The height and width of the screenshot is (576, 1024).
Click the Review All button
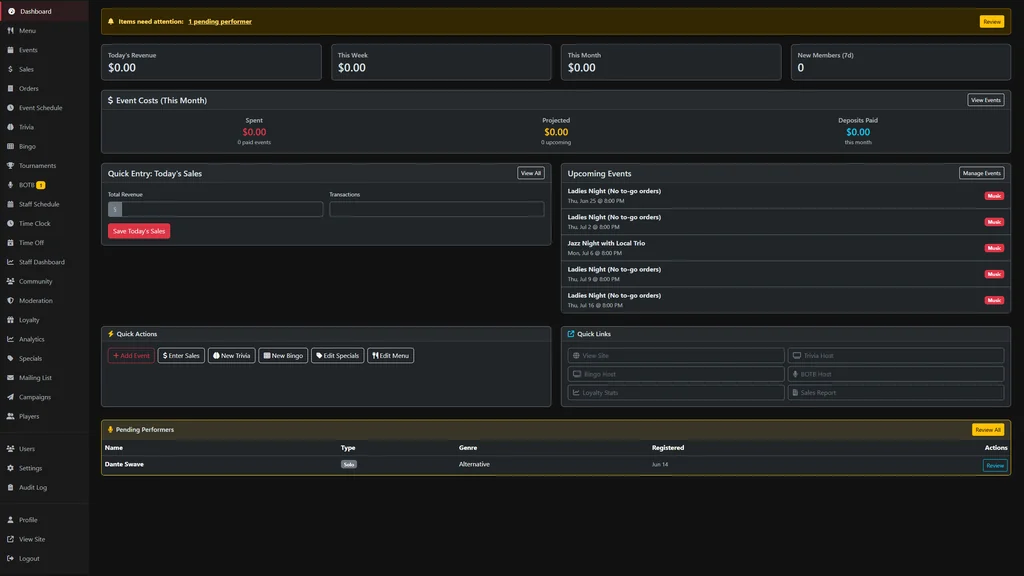987,430
